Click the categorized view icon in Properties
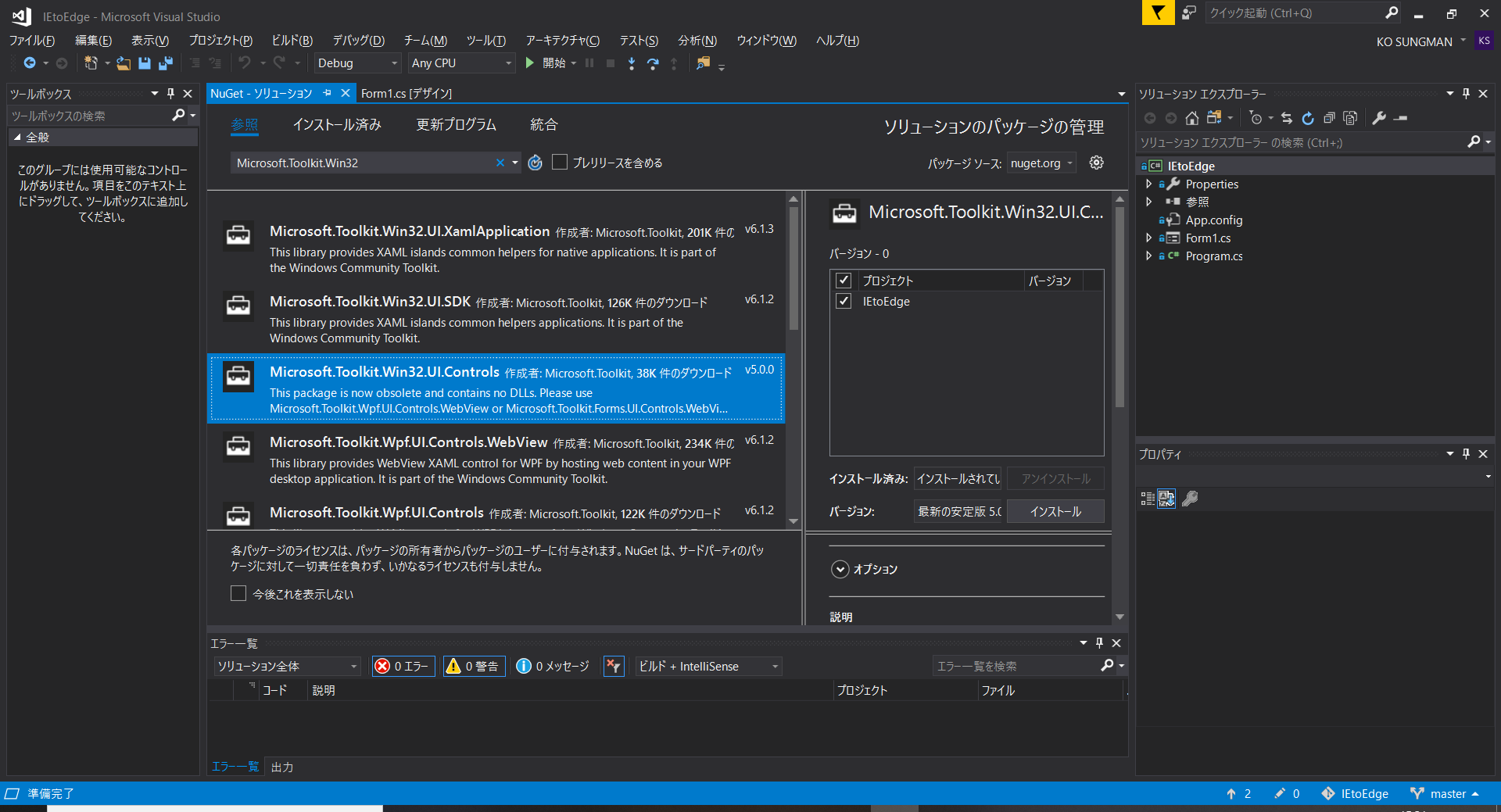This screenshot has height=812, width=1501. click(x=1148, y=498)
